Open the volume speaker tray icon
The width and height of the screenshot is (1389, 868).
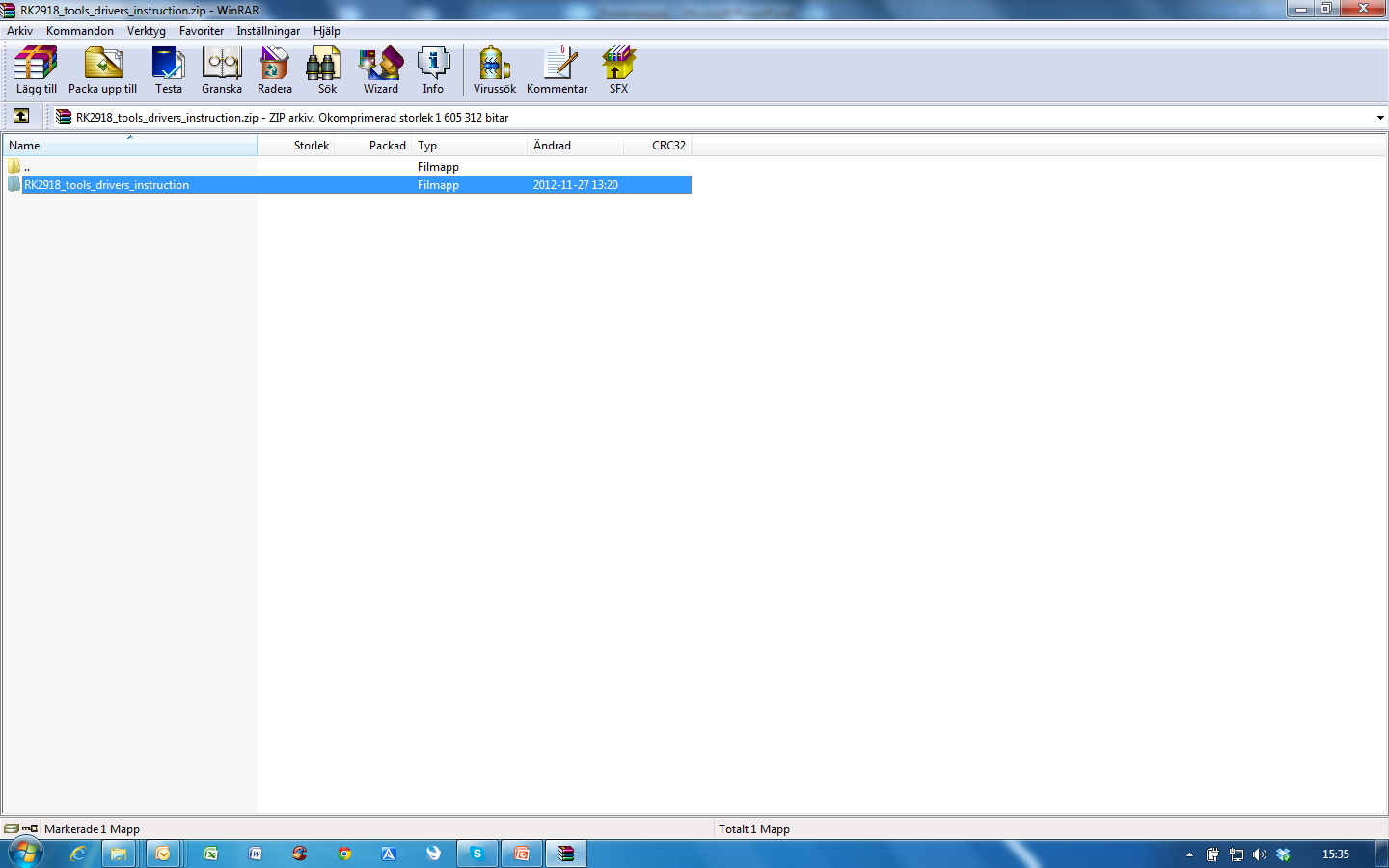1260,854
